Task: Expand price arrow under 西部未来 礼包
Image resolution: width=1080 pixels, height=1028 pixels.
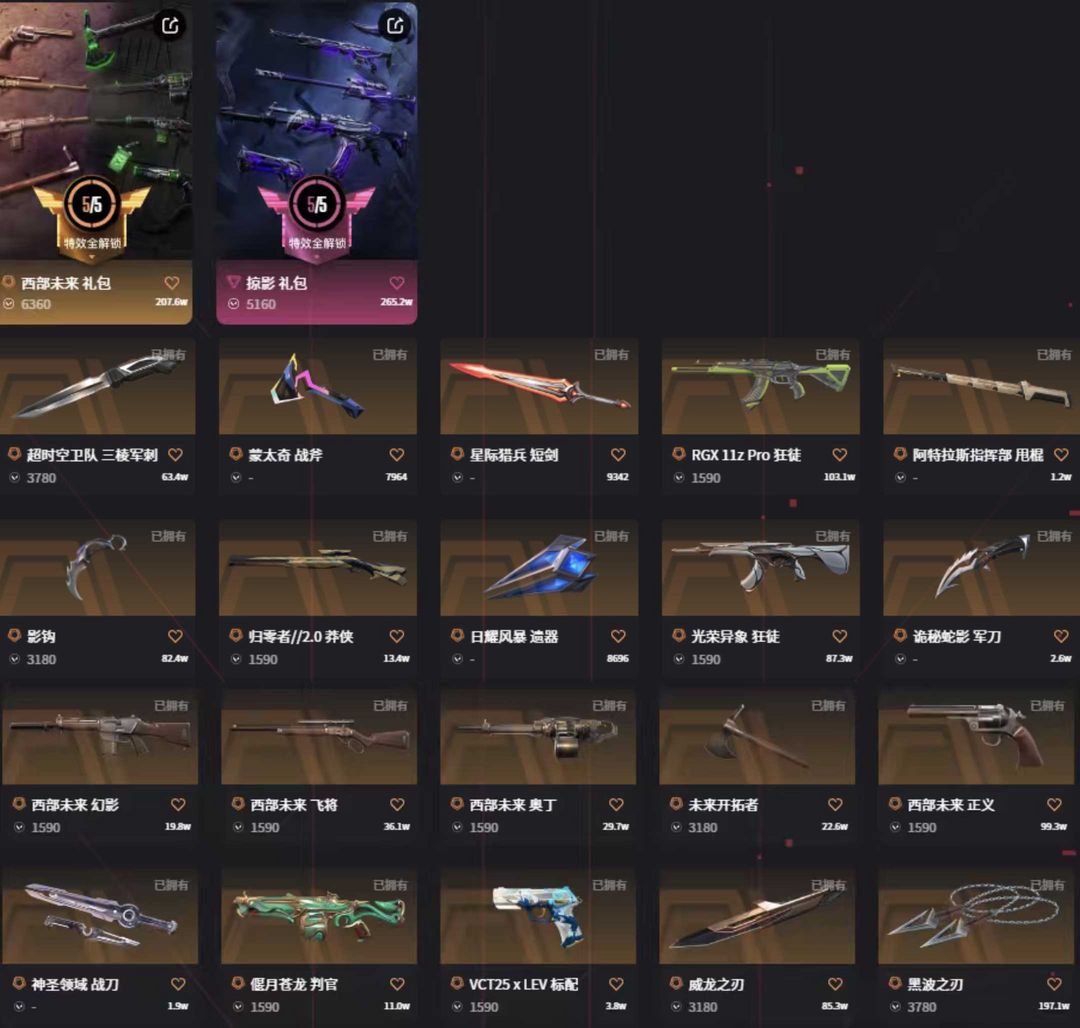Action: pyautogui.click(x=9, y=304)
